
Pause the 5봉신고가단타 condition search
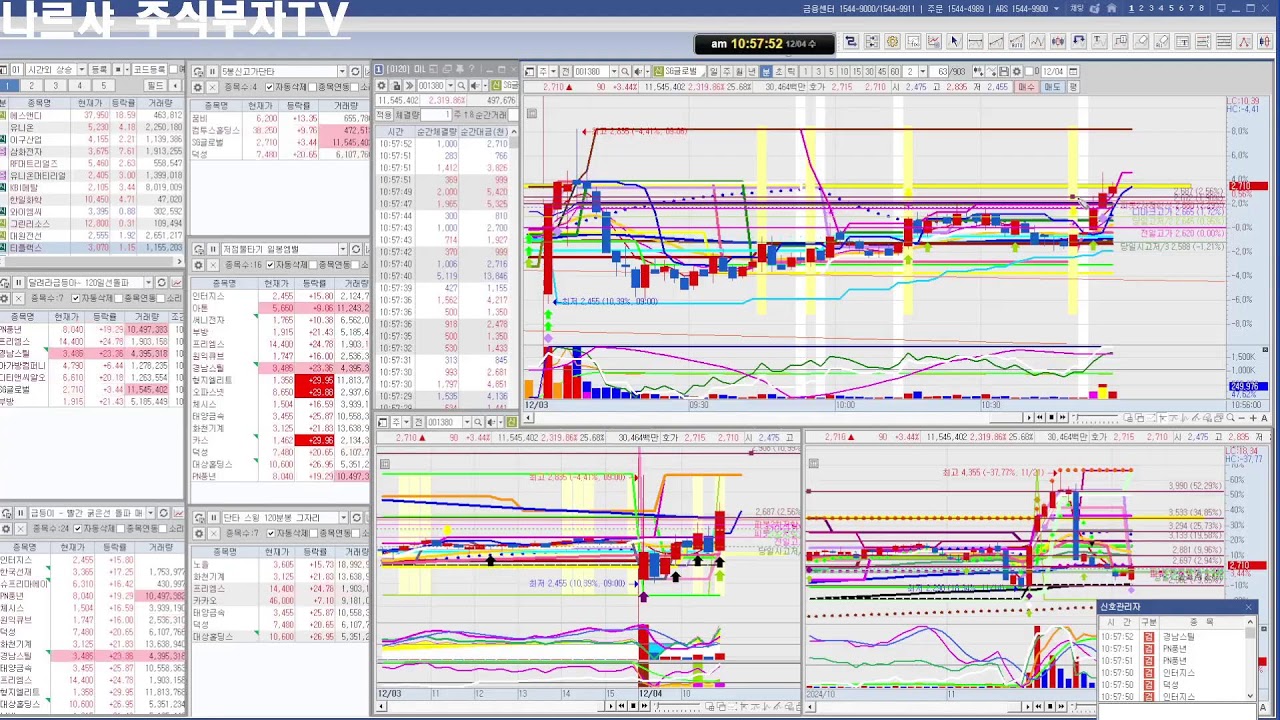(x=212, y=72)
